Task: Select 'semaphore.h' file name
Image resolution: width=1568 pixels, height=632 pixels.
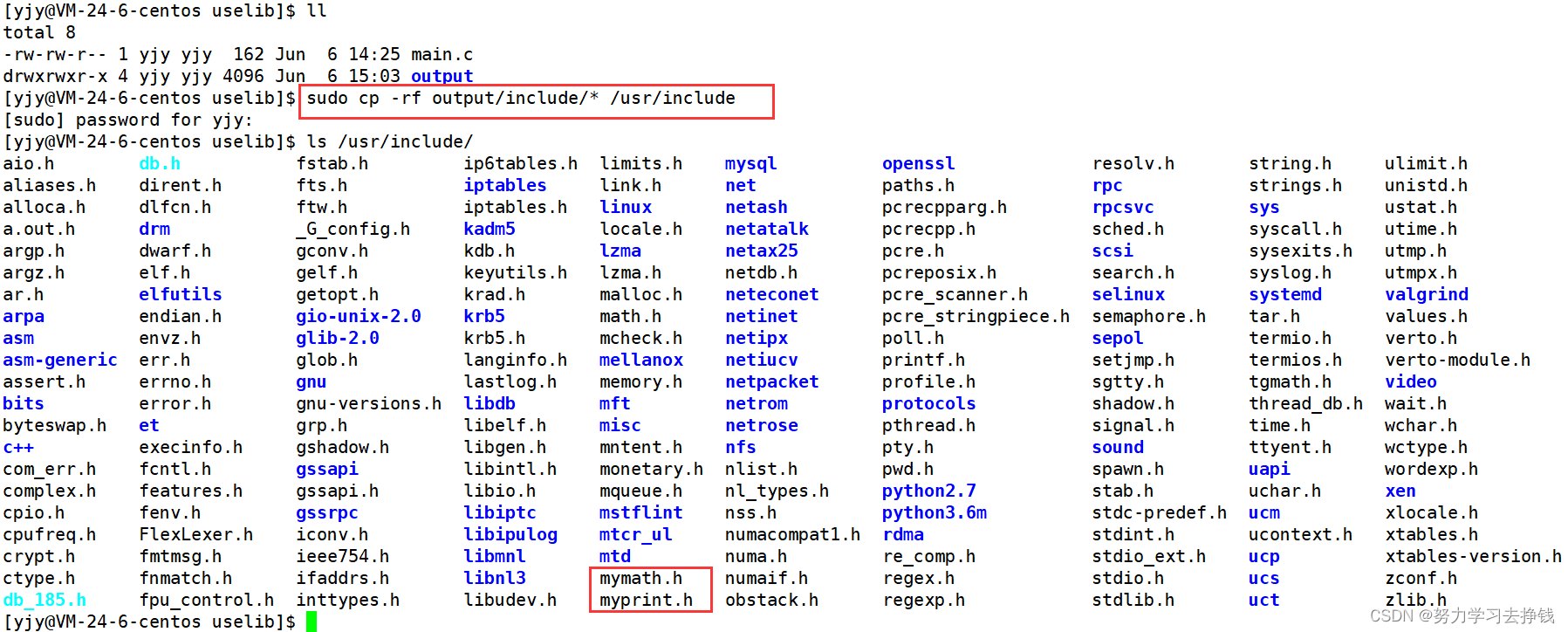Action: (x=1149, y=317)
